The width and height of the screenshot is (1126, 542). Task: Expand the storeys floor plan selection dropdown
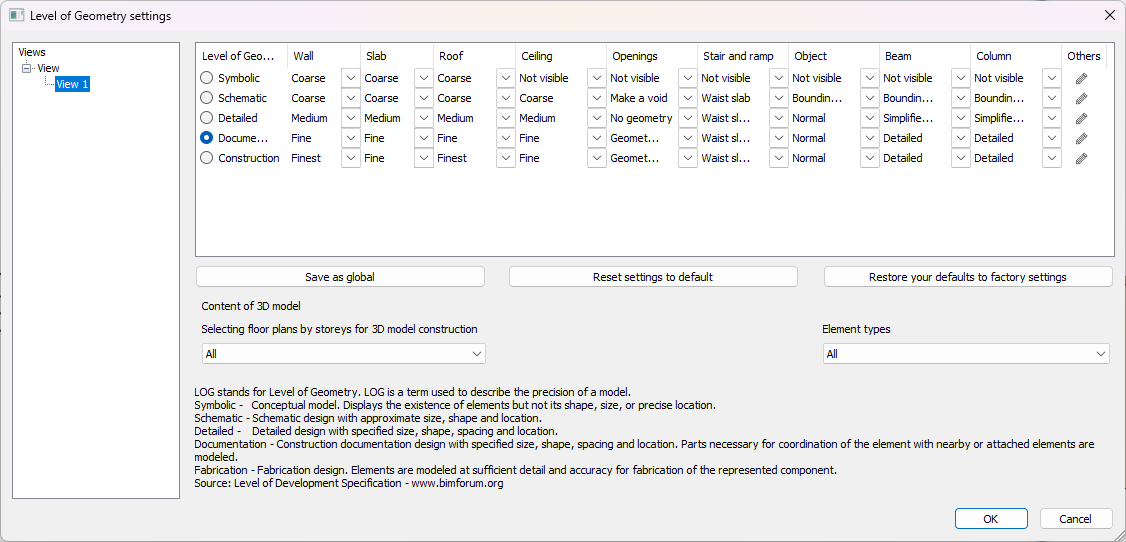[x=477, y=354]
